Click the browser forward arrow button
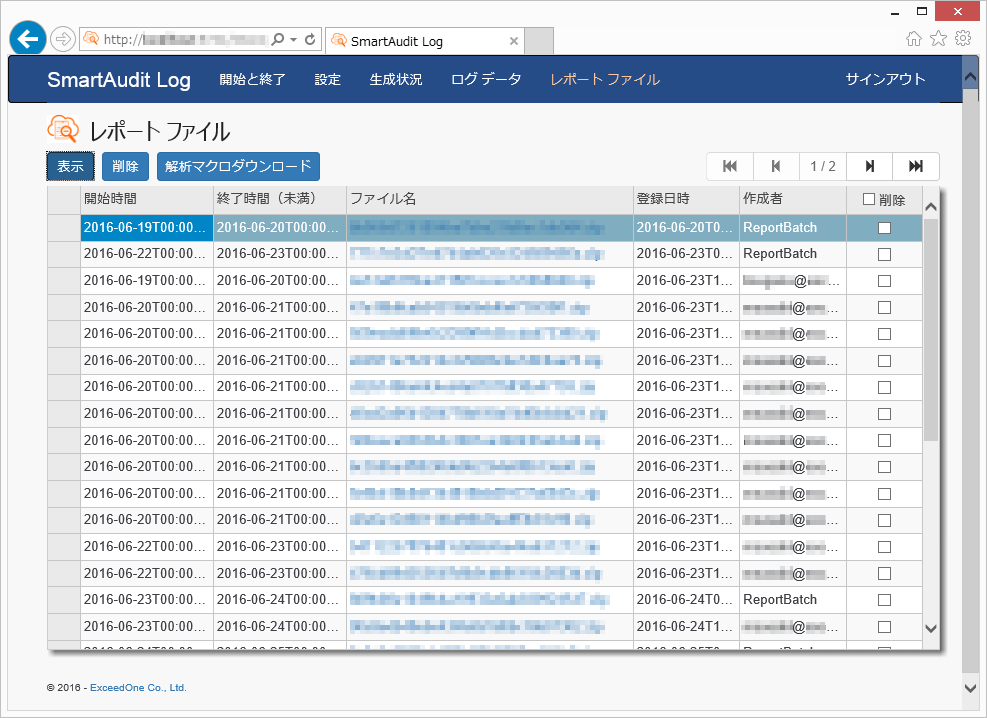The image size is (987, 718). click(x=62, y=40)
